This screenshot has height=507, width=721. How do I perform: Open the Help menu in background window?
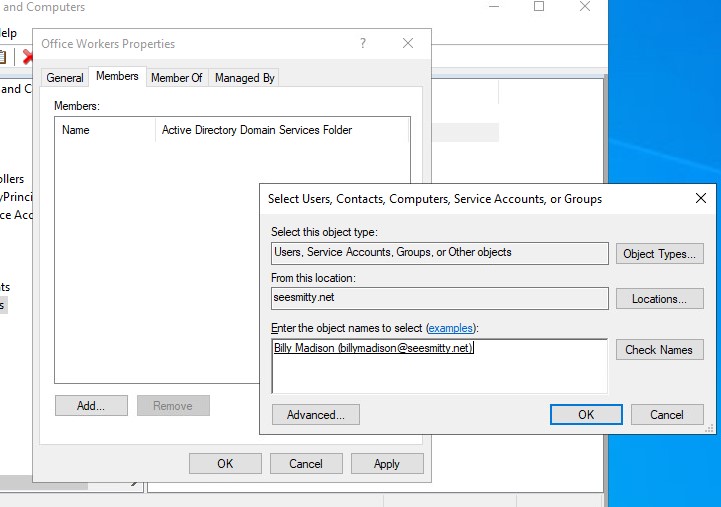tap(8, 33)
